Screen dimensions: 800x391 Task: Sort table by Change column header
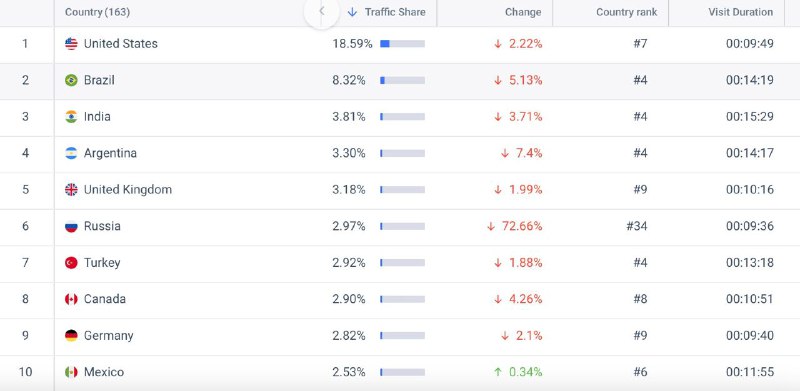click(523, 12)
